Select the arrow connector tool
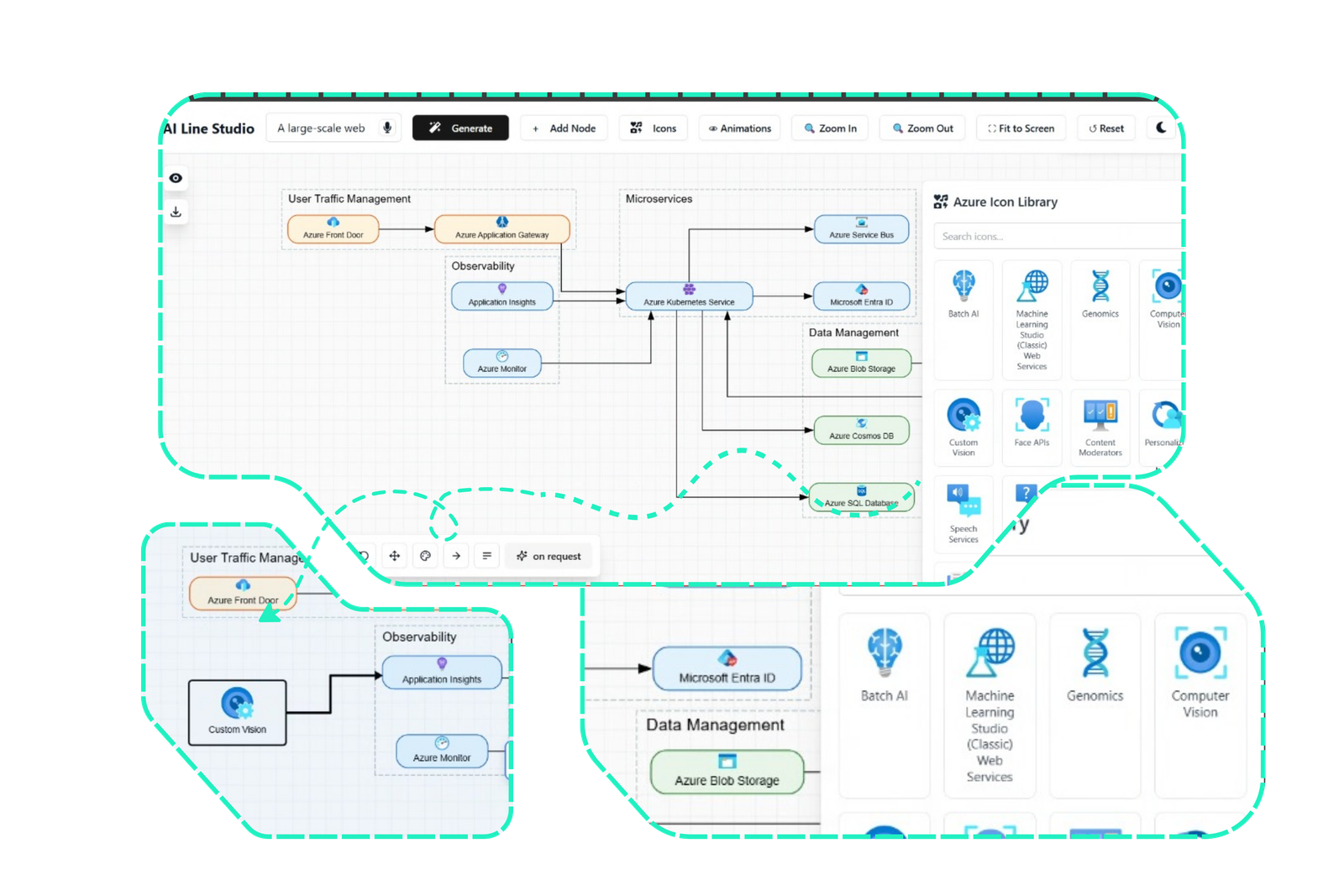The height and width of the screenshot is (896, 1344). click(x=456, y=556)
